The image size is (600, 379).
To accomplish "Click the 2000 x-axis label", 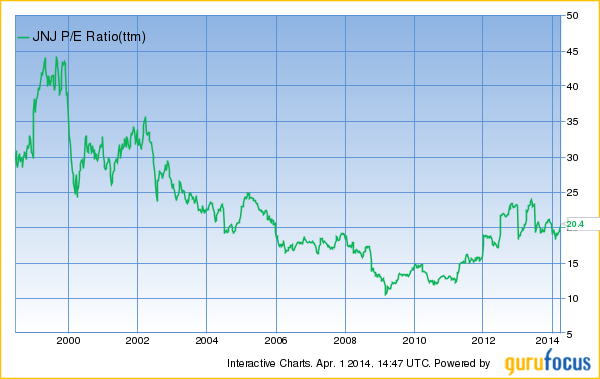I will coord(68,340).
